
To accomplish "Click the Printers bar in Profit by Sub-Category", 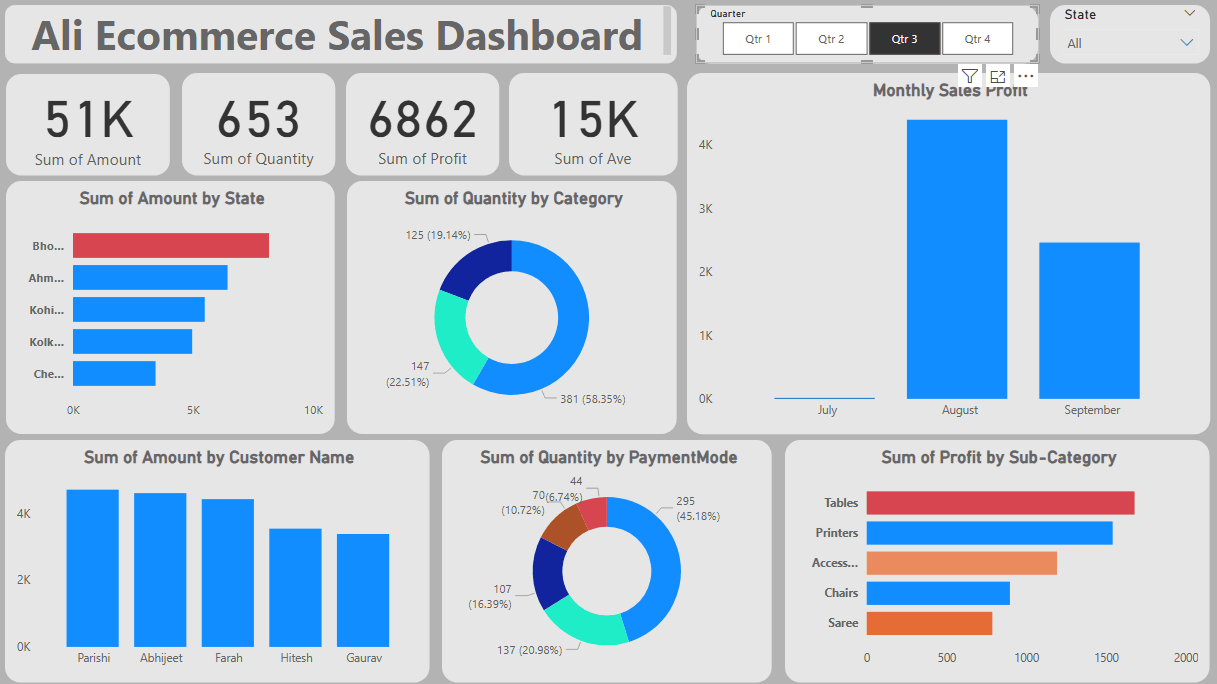I will click(989, 533).
